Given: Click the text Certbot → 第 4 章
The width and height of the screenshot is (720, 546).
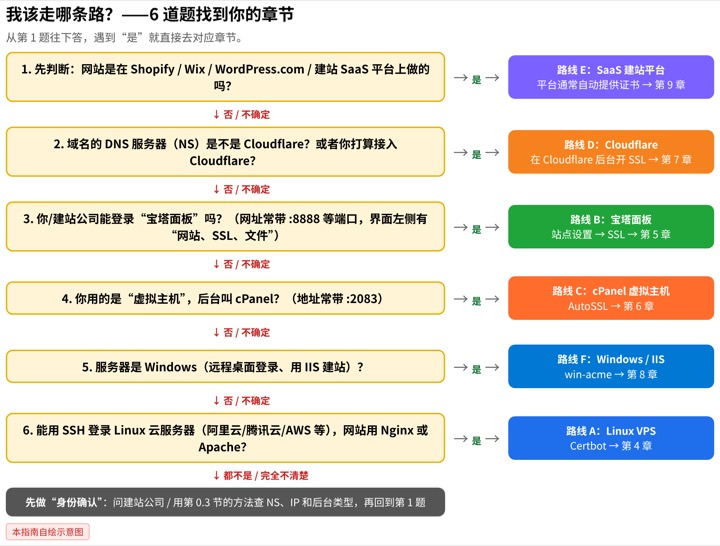Looking at the screenshot, I should (611, 446).
